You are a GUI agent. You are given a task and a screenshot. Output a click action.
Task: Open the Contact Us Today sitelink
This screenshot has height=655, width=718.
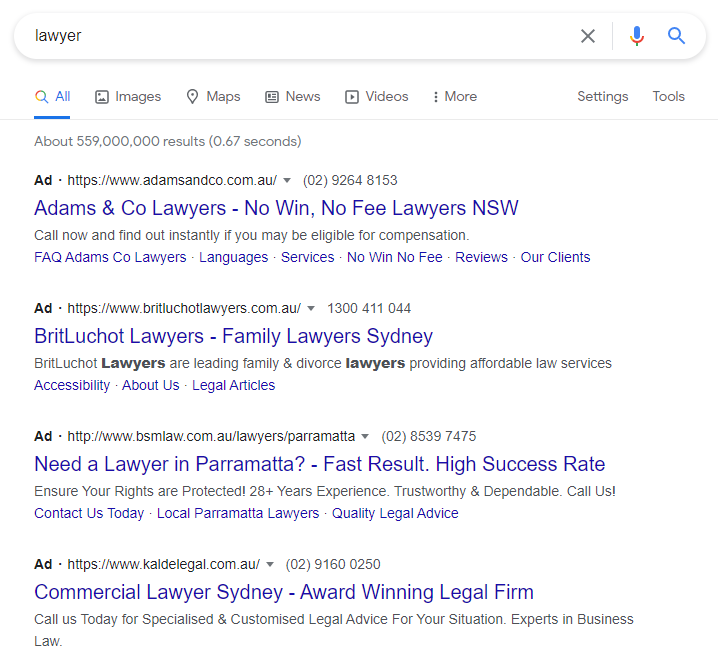pos(89,513)
